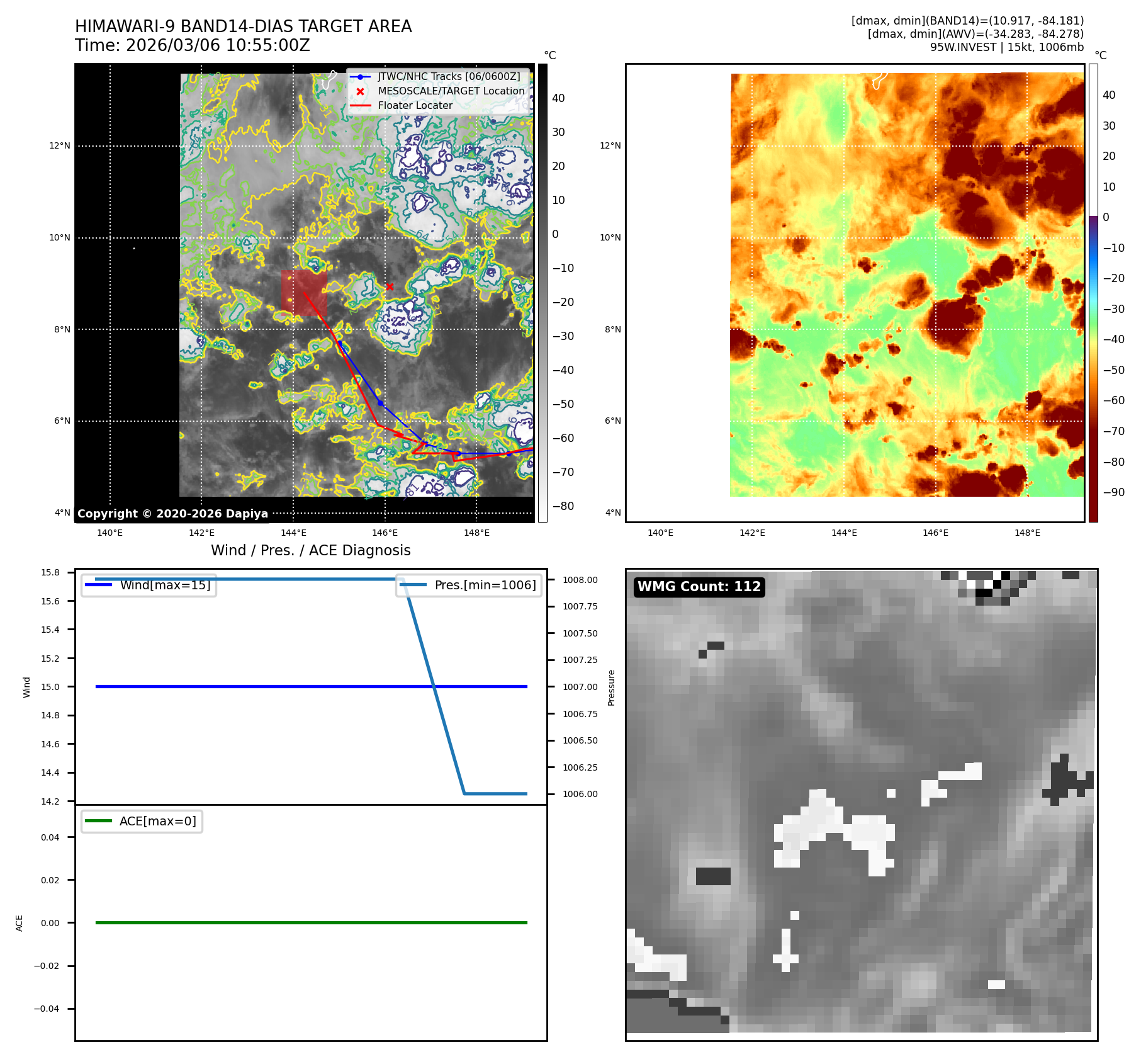Click the grayscale temperature colorbar beside the left map
This screenshot has height=1064, width=1141.
click(x=542, y=293)
